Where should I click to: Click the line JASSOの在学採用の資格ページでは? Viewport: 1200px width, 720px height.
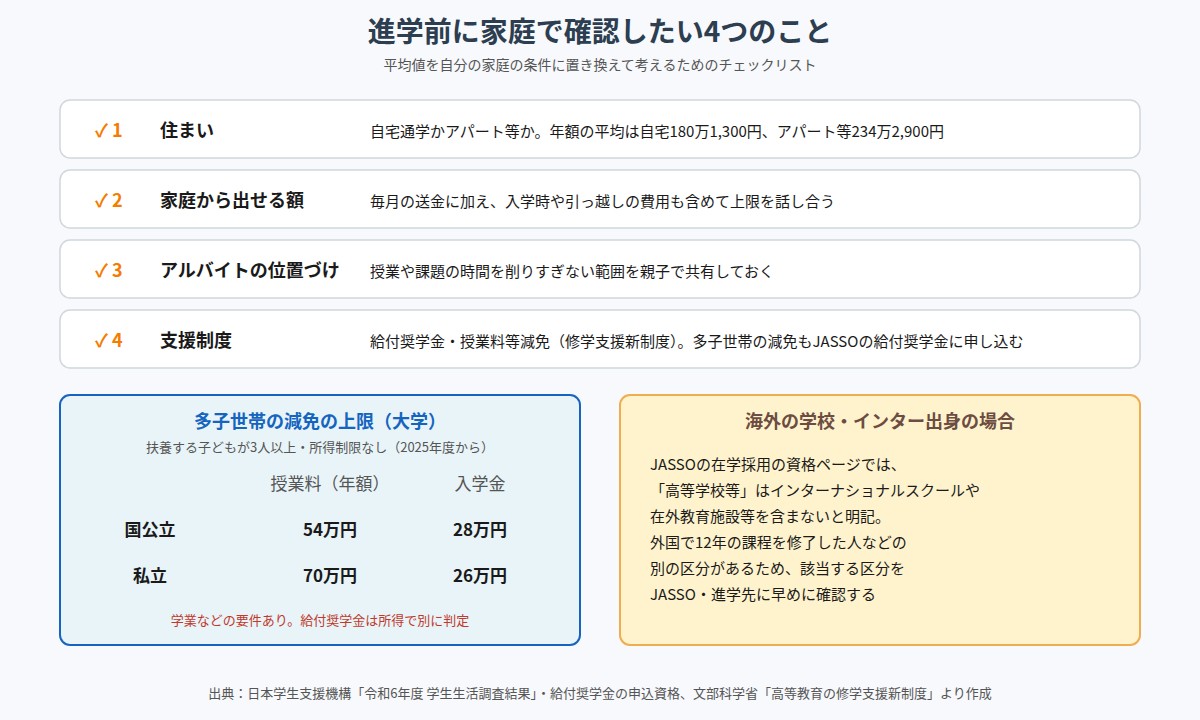tap(776, 465)
